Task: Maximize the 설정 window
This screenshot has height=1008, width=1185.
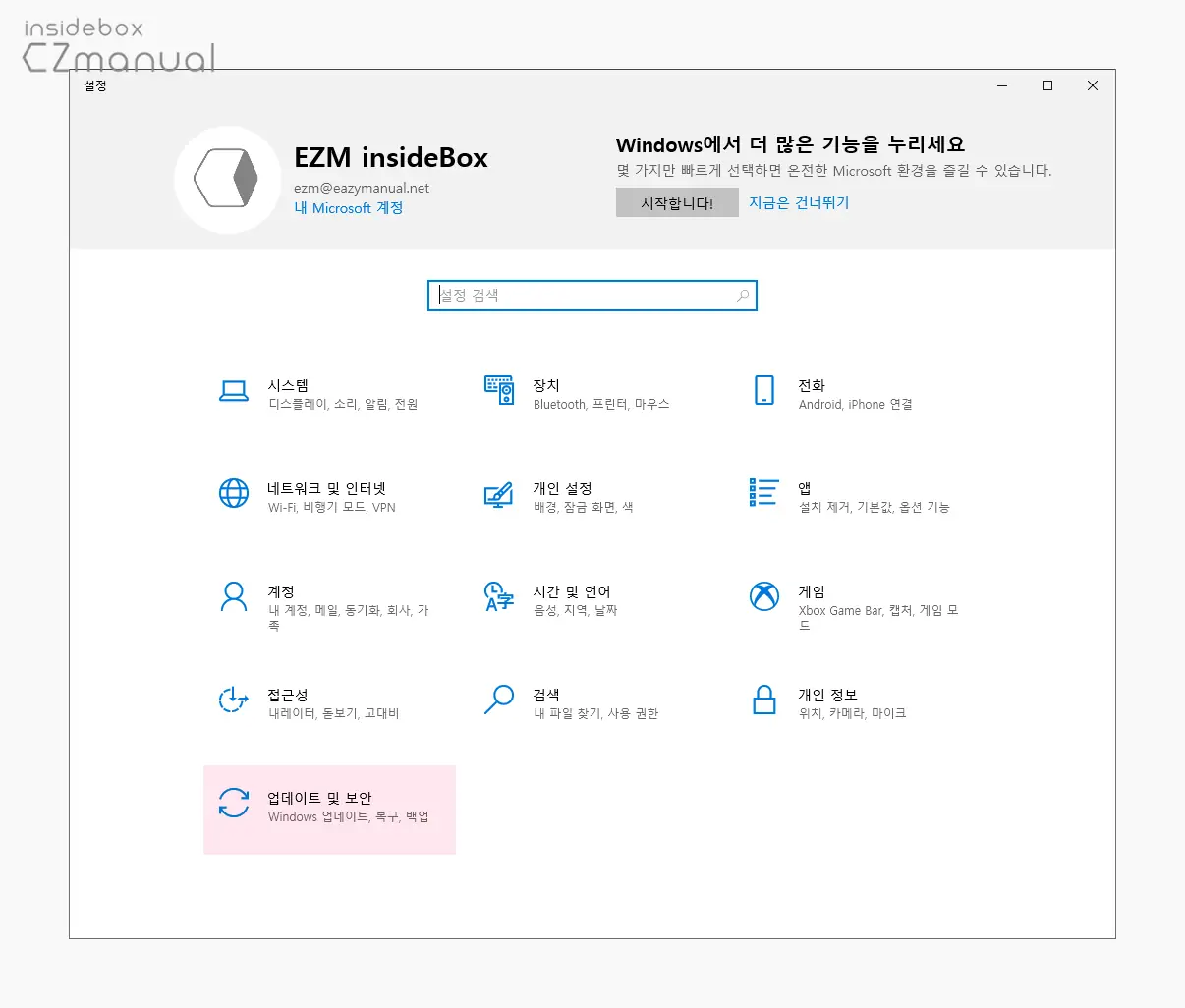Action: point(1047,86)
